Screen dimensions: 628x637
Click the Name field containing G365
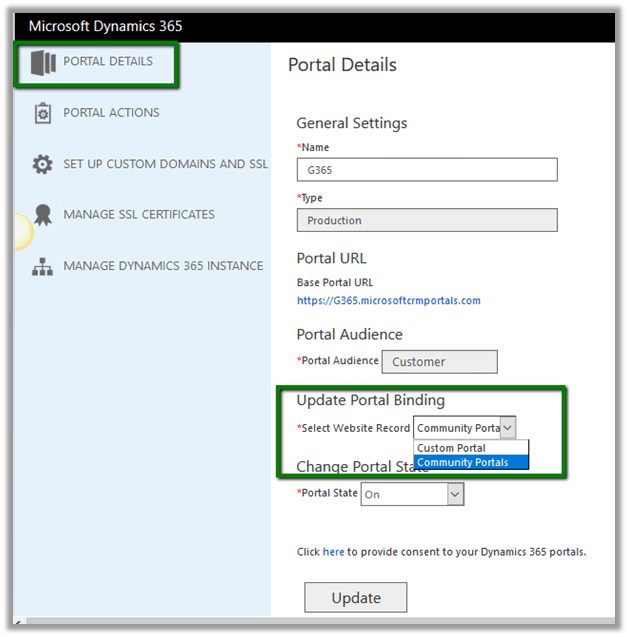pyautogui.click(x=427, y=170)
